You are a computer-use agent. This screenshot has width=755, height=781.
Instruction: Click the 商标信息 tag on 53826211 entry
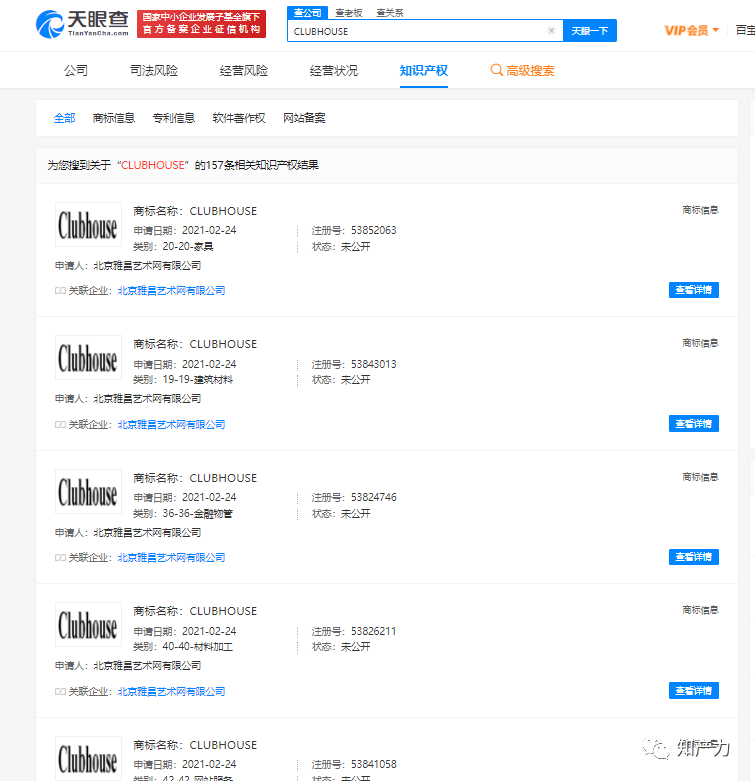(x=700, y=610)
